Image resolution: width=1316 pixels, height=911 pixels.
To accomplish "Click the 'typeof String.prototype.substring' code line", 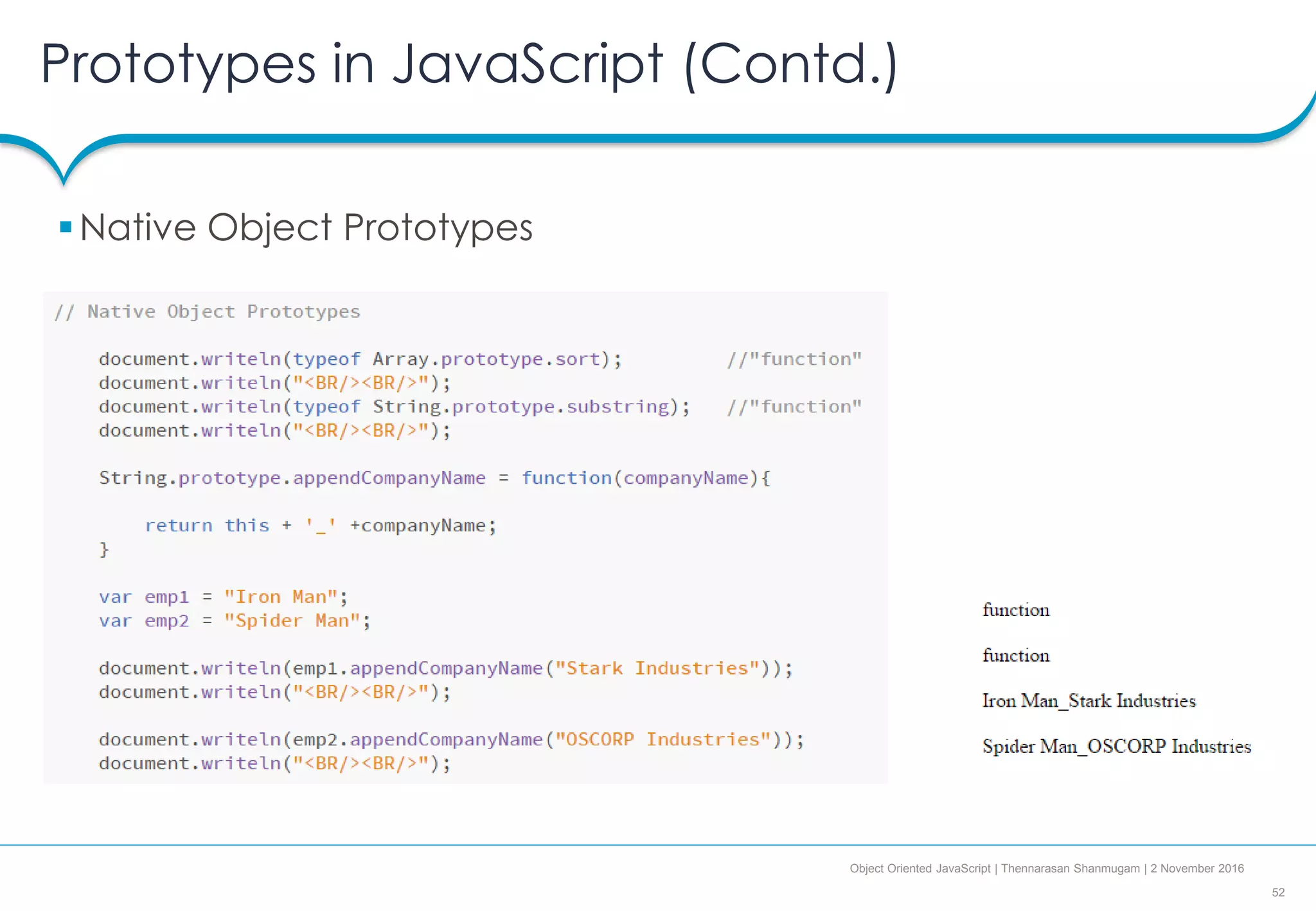I will [x=395, y=407].
